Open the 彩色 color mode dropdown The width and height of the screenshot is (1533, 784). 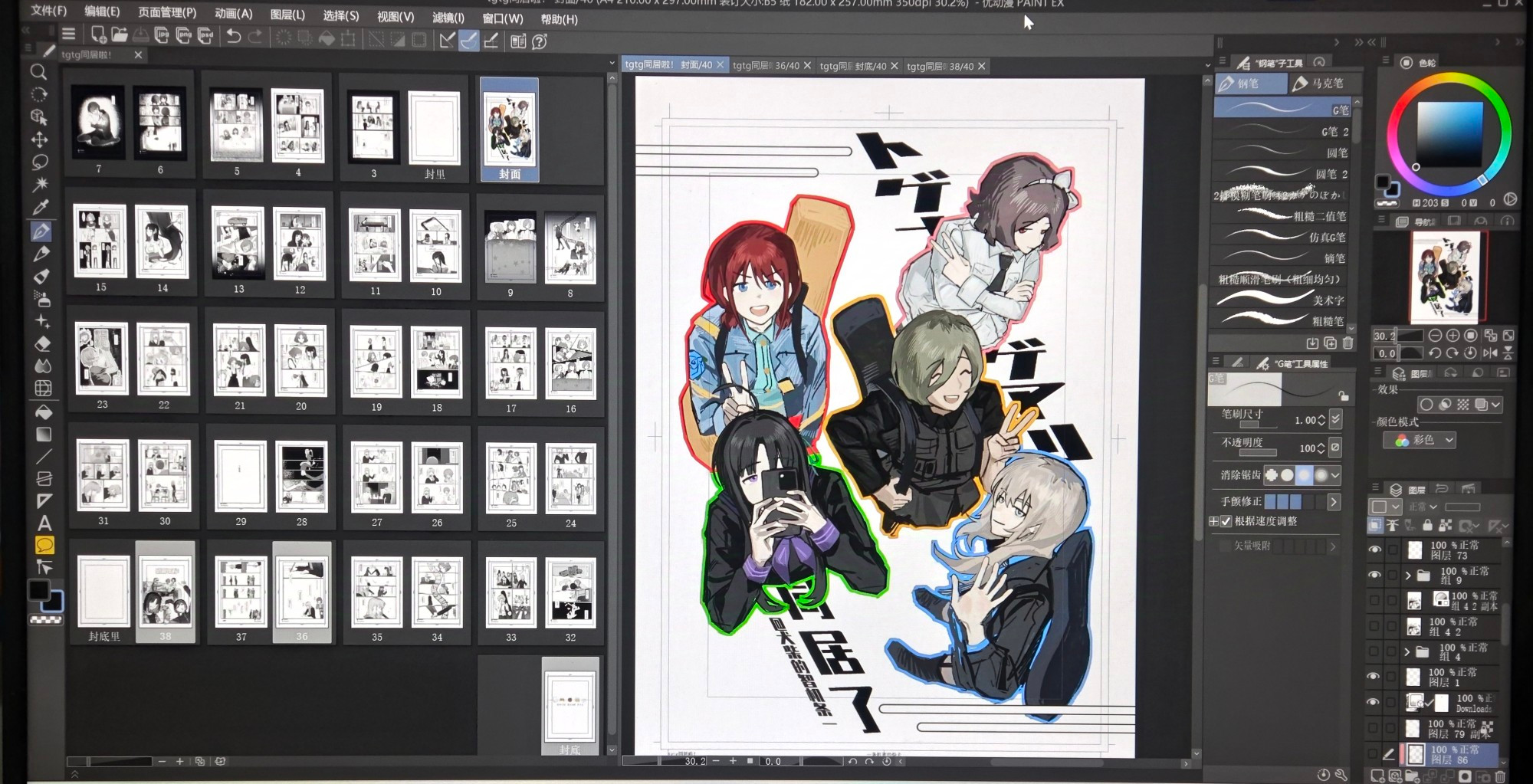[x=1420, y=440]
